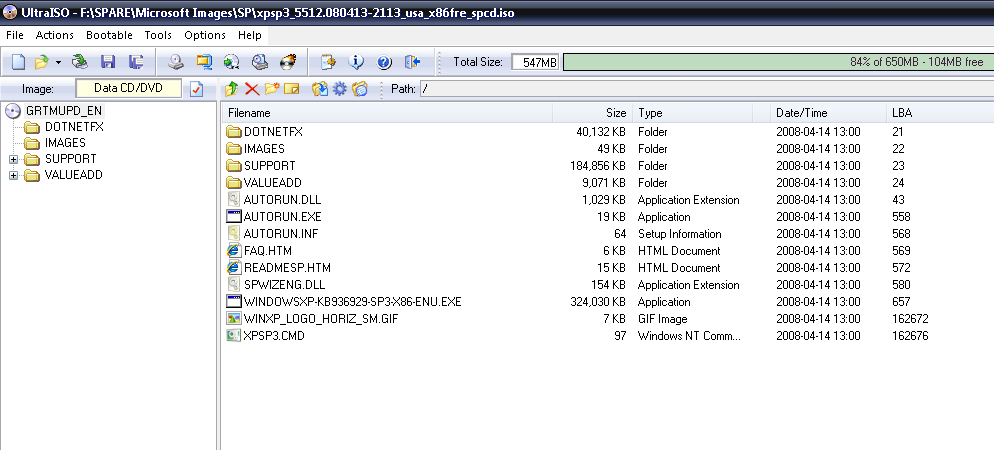Image resolution: width=994 pixels, height=450 pixels.
Task: Click the Exit door with arrow icon
Action: tap(413, 62)
